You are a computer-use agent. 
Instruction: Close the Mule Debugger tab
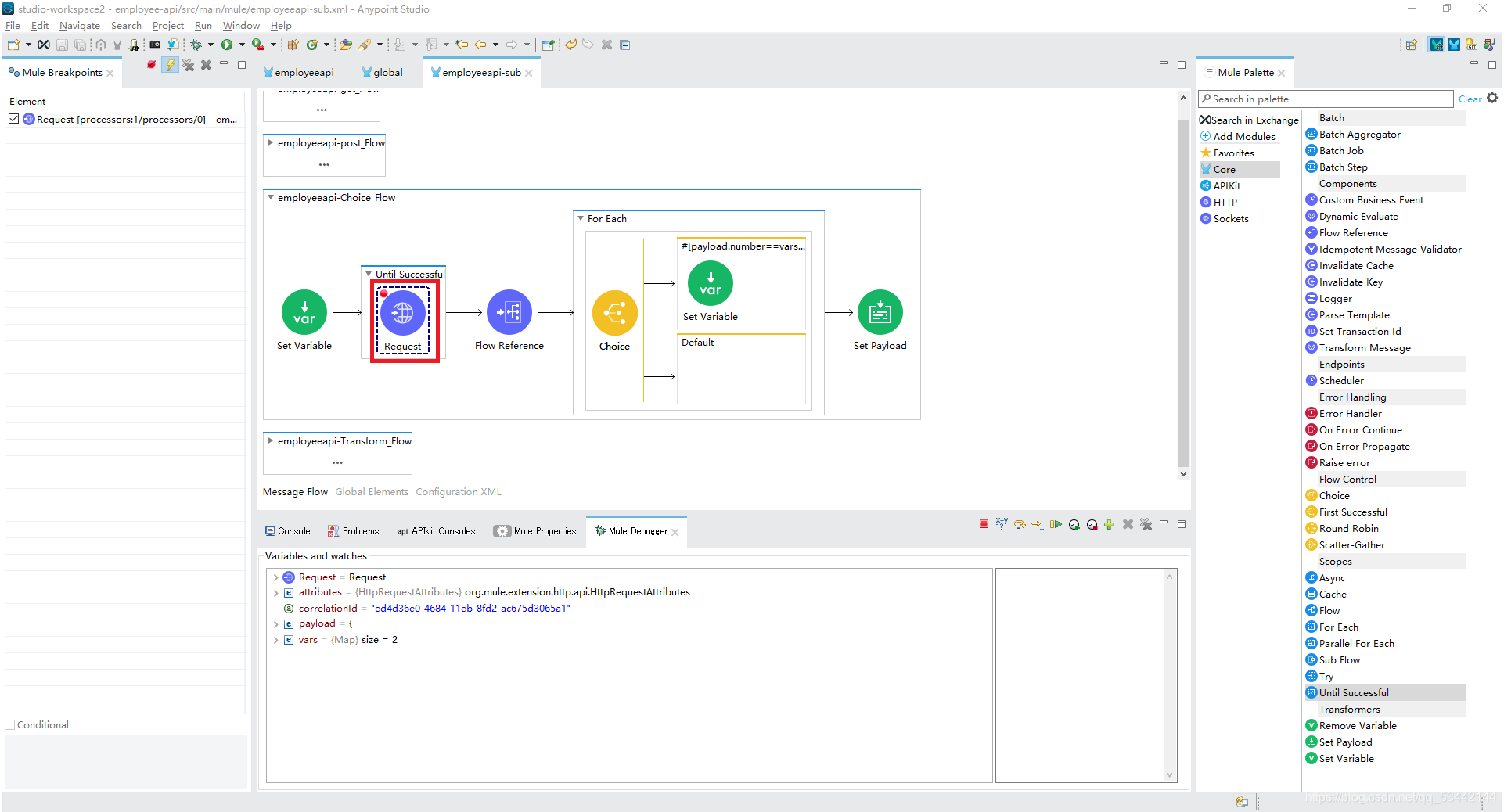point(675,532)
